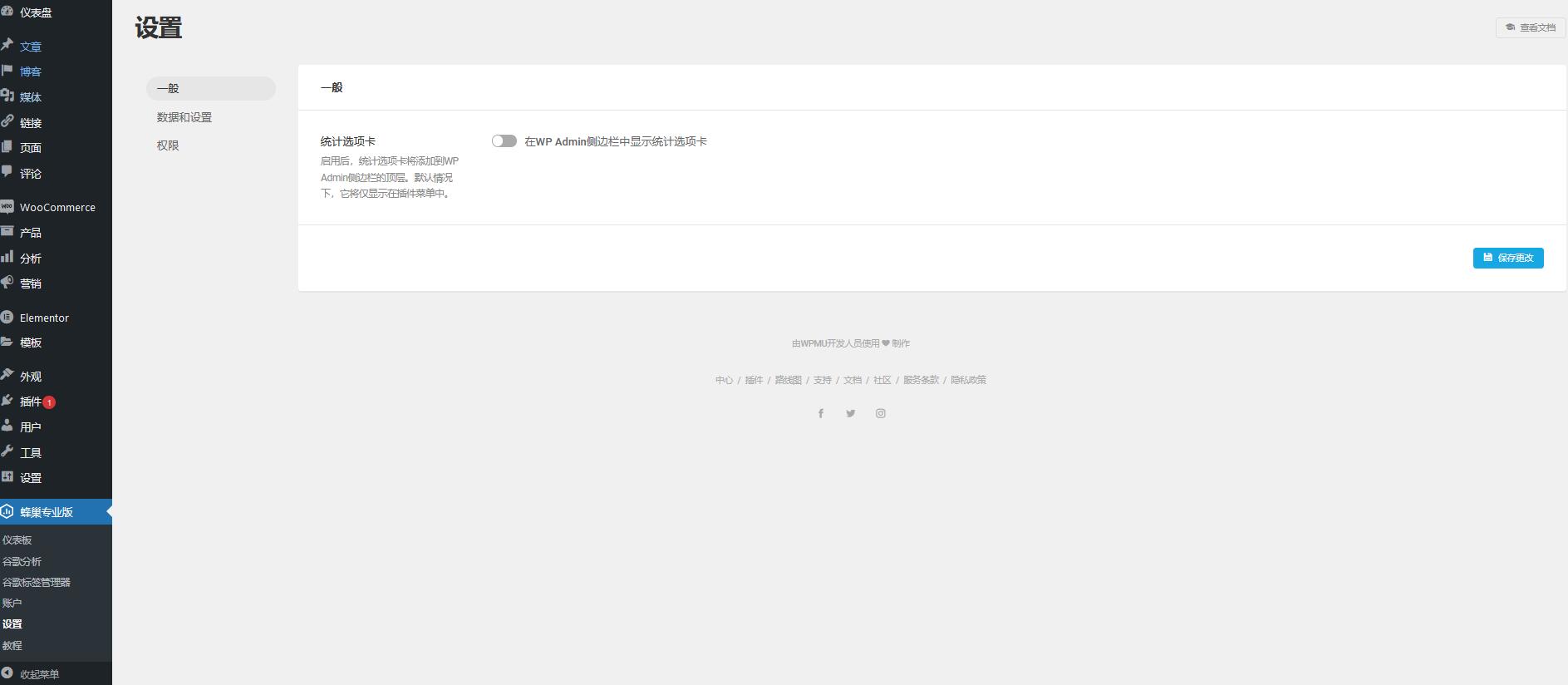This screenshot has height=685, width=1568.
Task: Click the wrench icon beside 工具
Action: (x=7, y=451)
